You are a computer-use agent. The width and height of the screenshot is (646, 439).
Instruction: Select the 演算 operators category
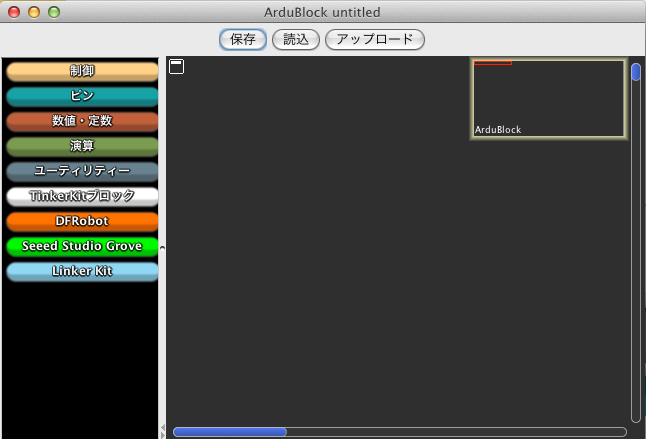click(82, 146)
